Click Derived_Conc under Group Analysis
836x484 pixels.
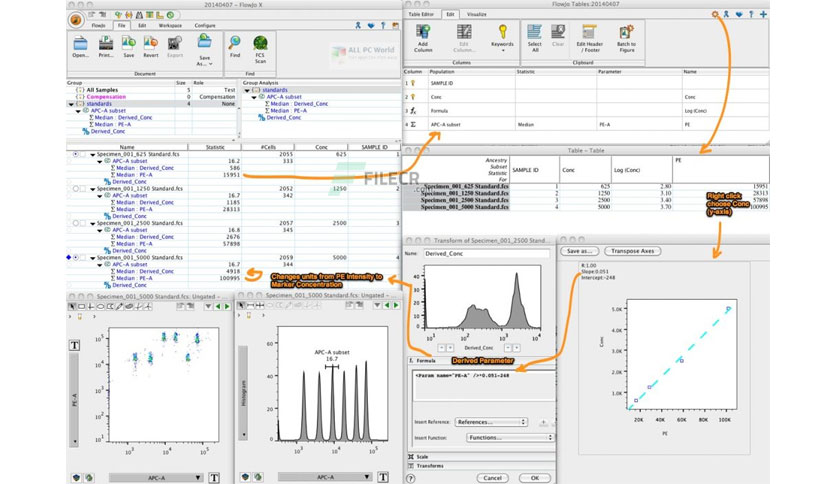tap(284, 117)
